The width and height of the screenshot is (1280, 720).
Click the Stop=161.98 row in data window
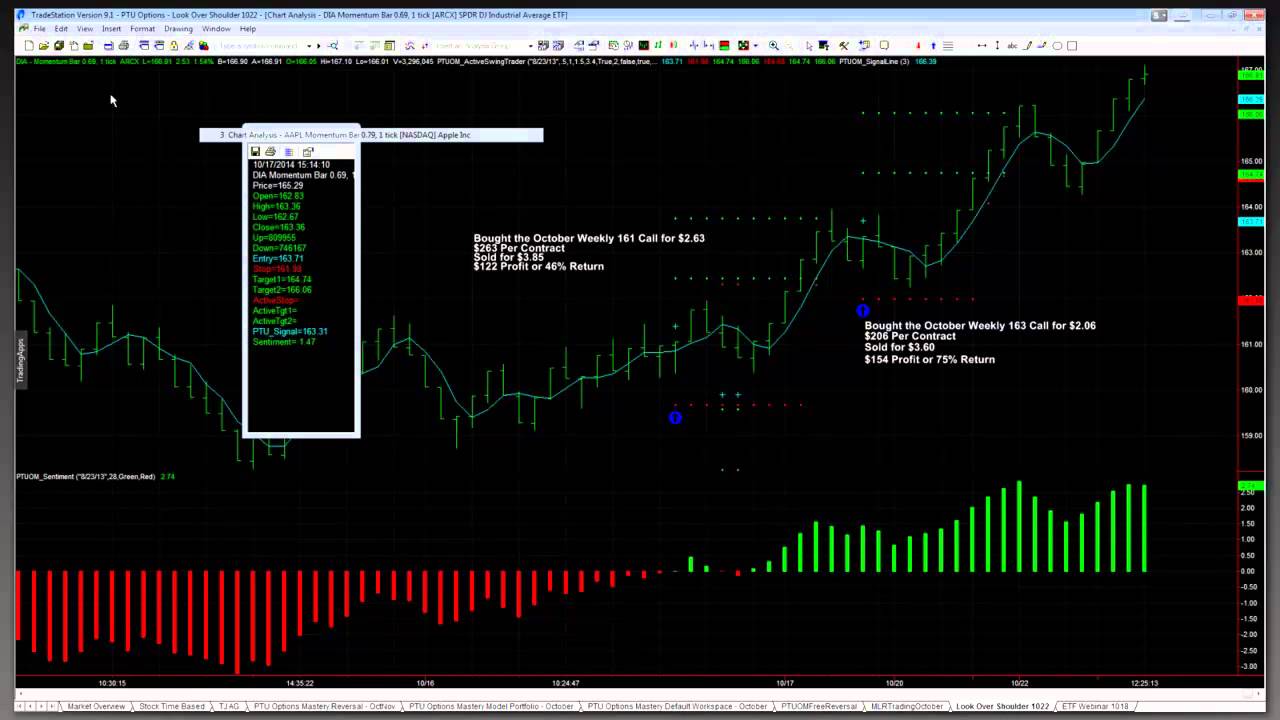click(277, 269)
